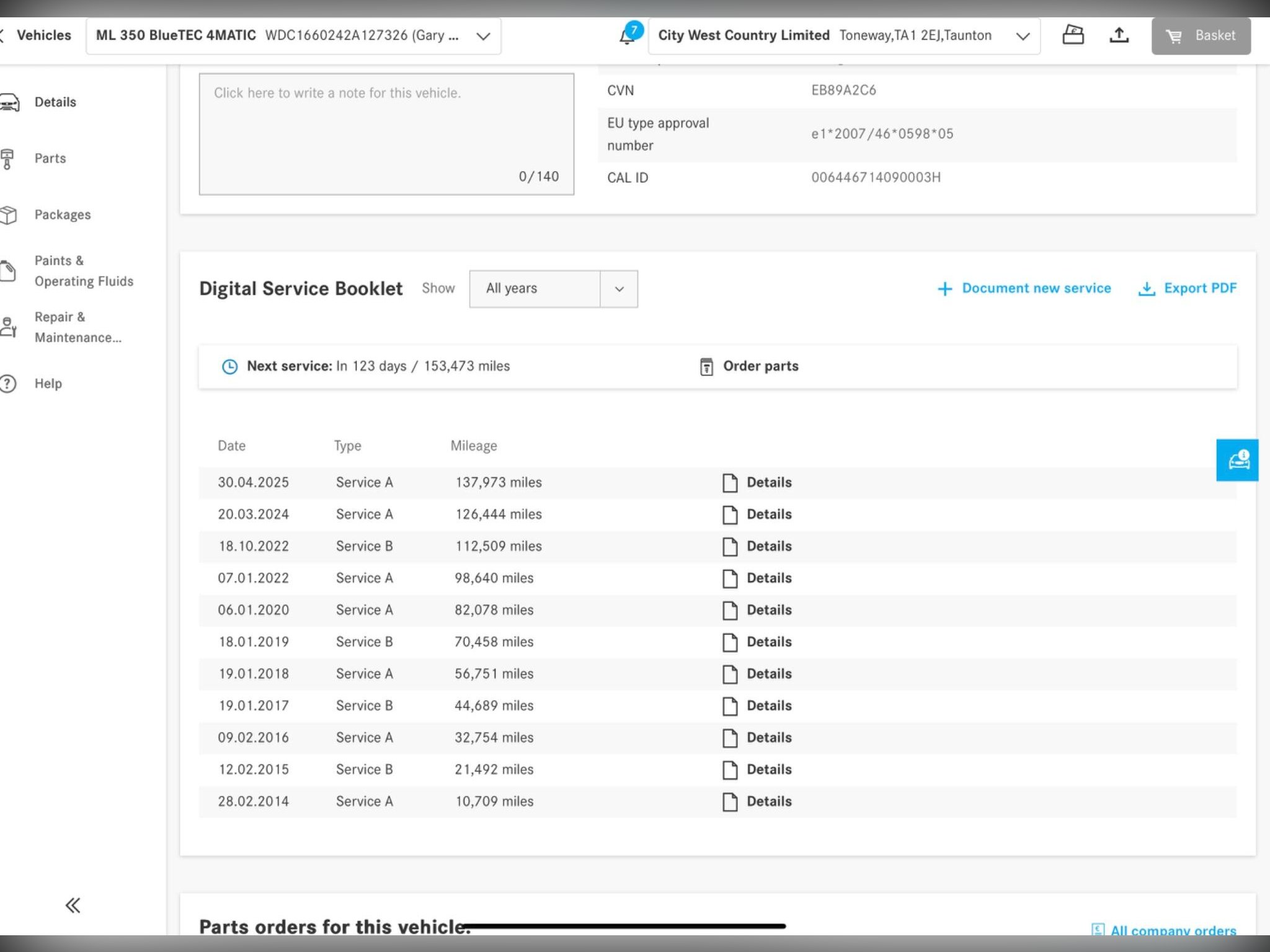The width and height of the screenshot is (1270, 952).
Task: Expand the vehicle selector dropdown
Action: [x=483, y=36]
